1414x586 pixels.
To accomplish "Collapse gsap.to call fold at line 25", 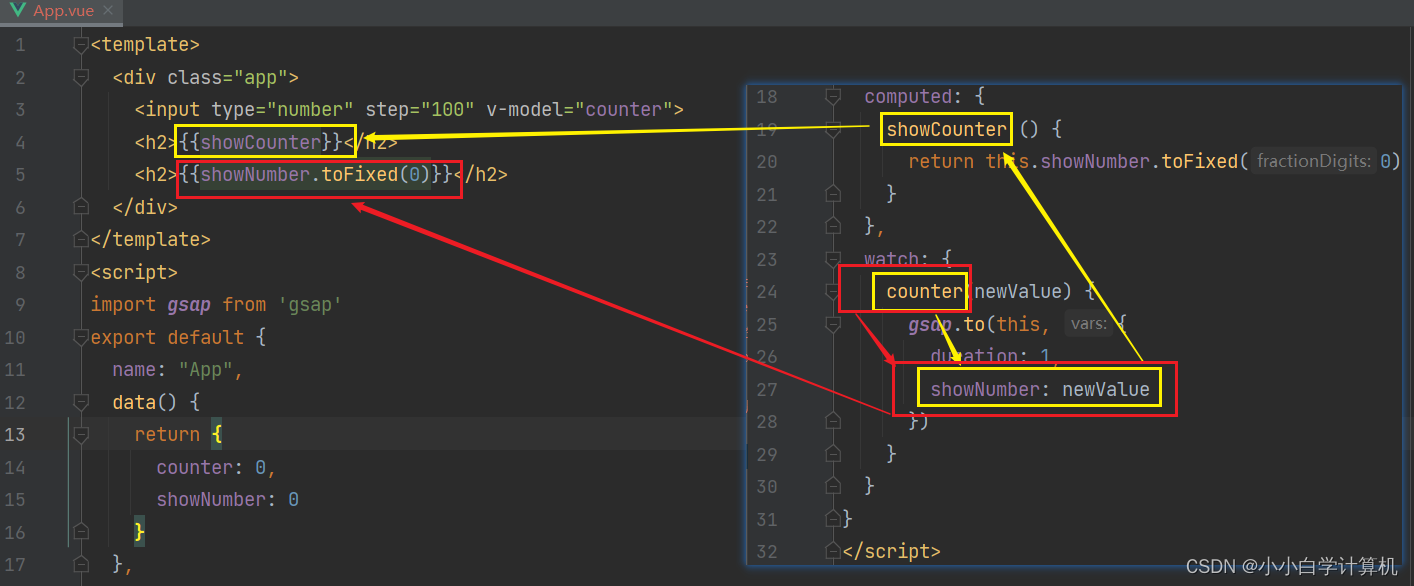I will coord(832,324).
